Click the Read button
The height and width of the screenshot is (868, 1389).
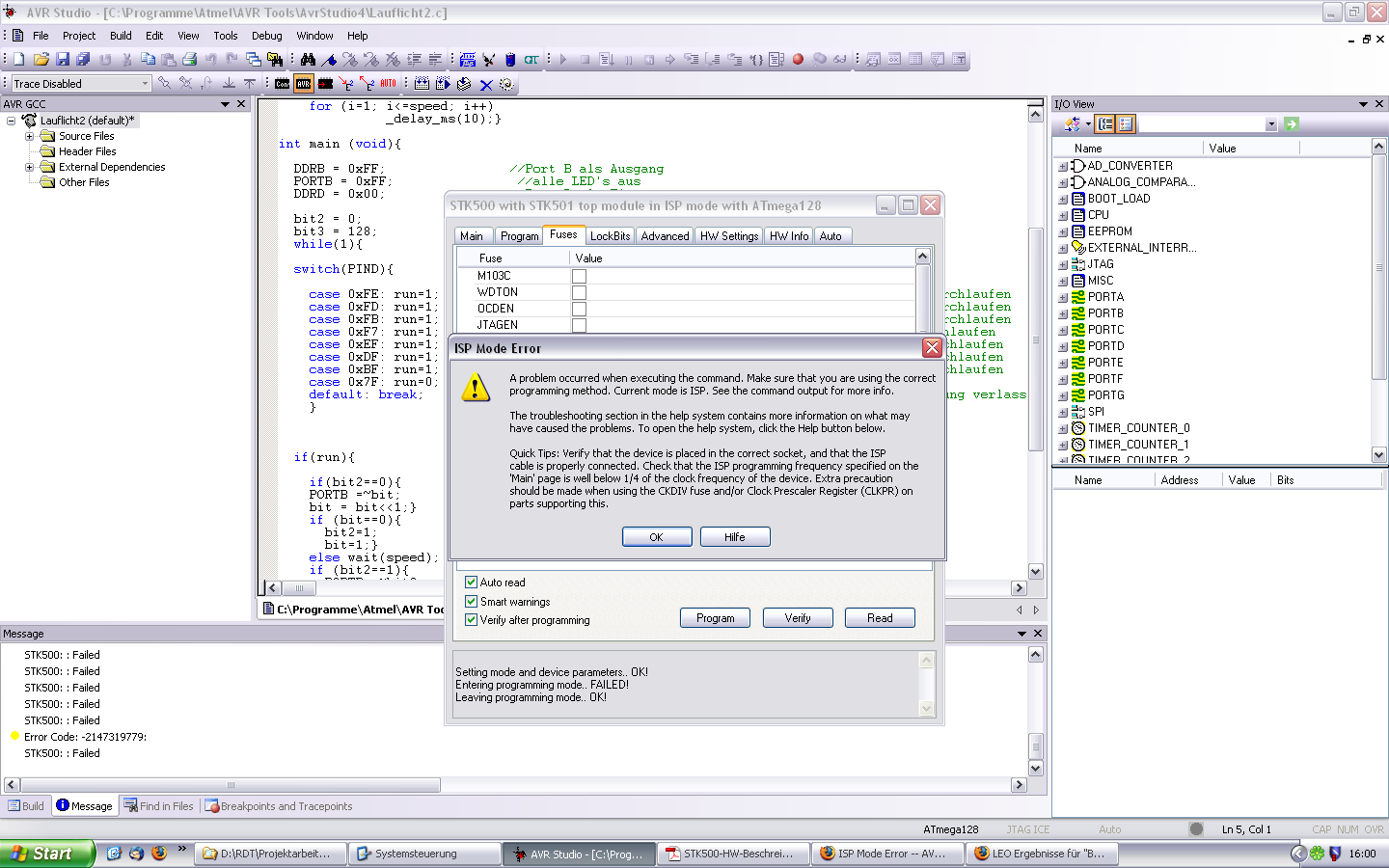click(x=880, y=618)
